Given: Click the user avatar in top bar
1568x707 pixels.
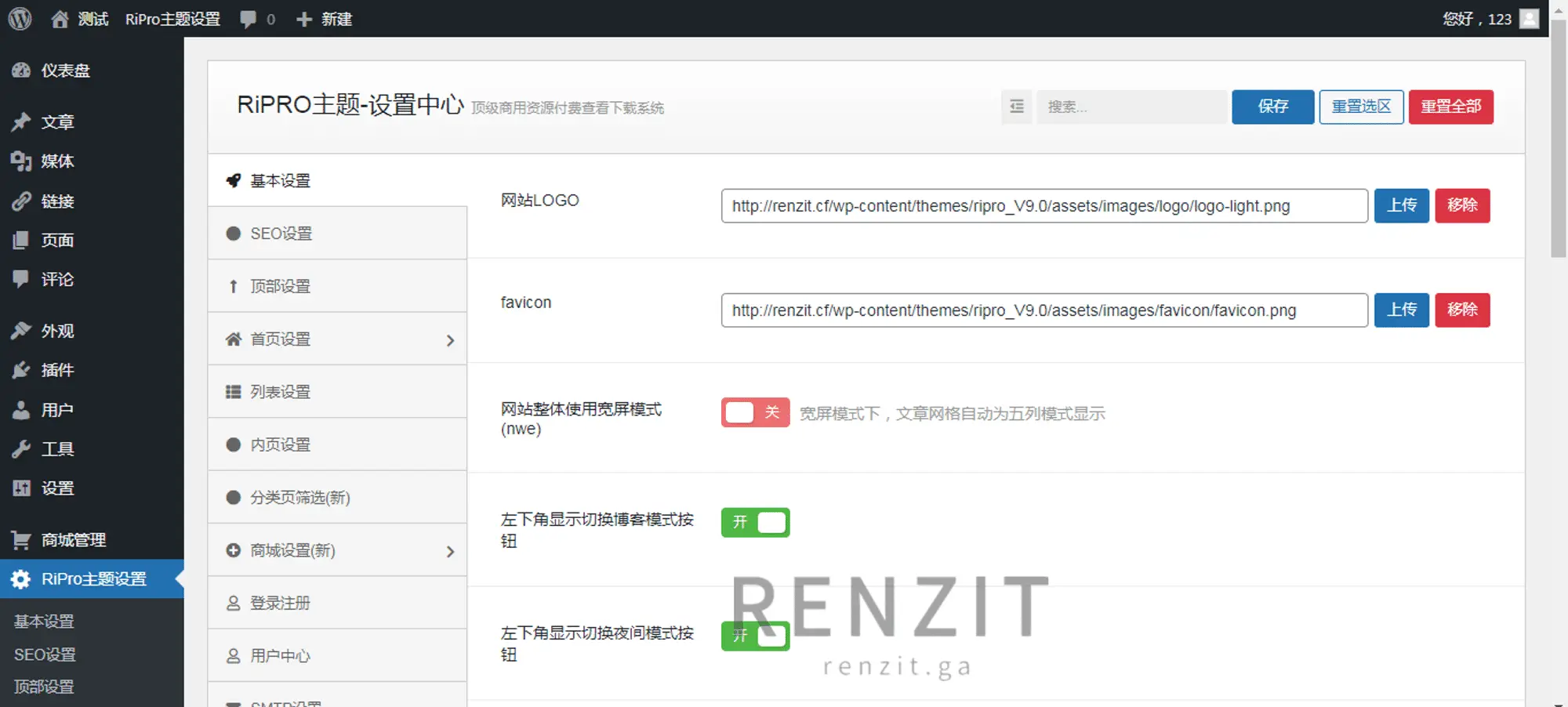Looking at the screenshot, I should click(x=1529, y=19).
